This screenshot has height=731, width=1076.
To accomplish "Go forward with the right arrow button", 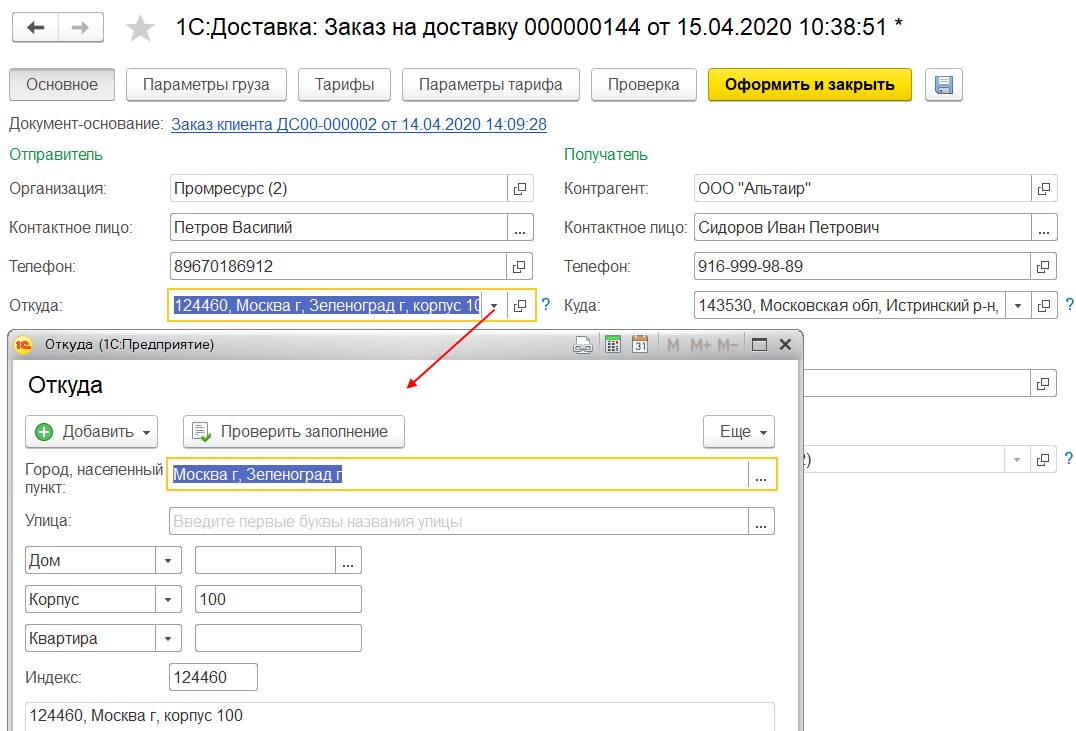I will click(x=81, y=27).
